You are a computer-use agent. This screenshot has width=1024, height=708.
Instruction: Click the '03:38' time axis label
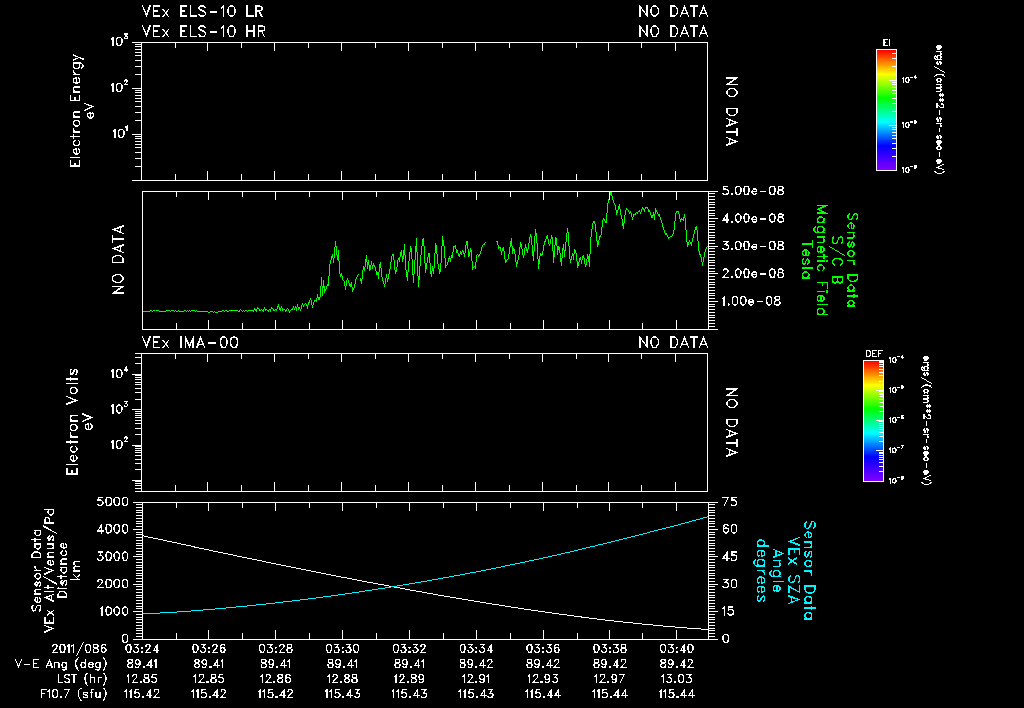click(x=610, y=649)
